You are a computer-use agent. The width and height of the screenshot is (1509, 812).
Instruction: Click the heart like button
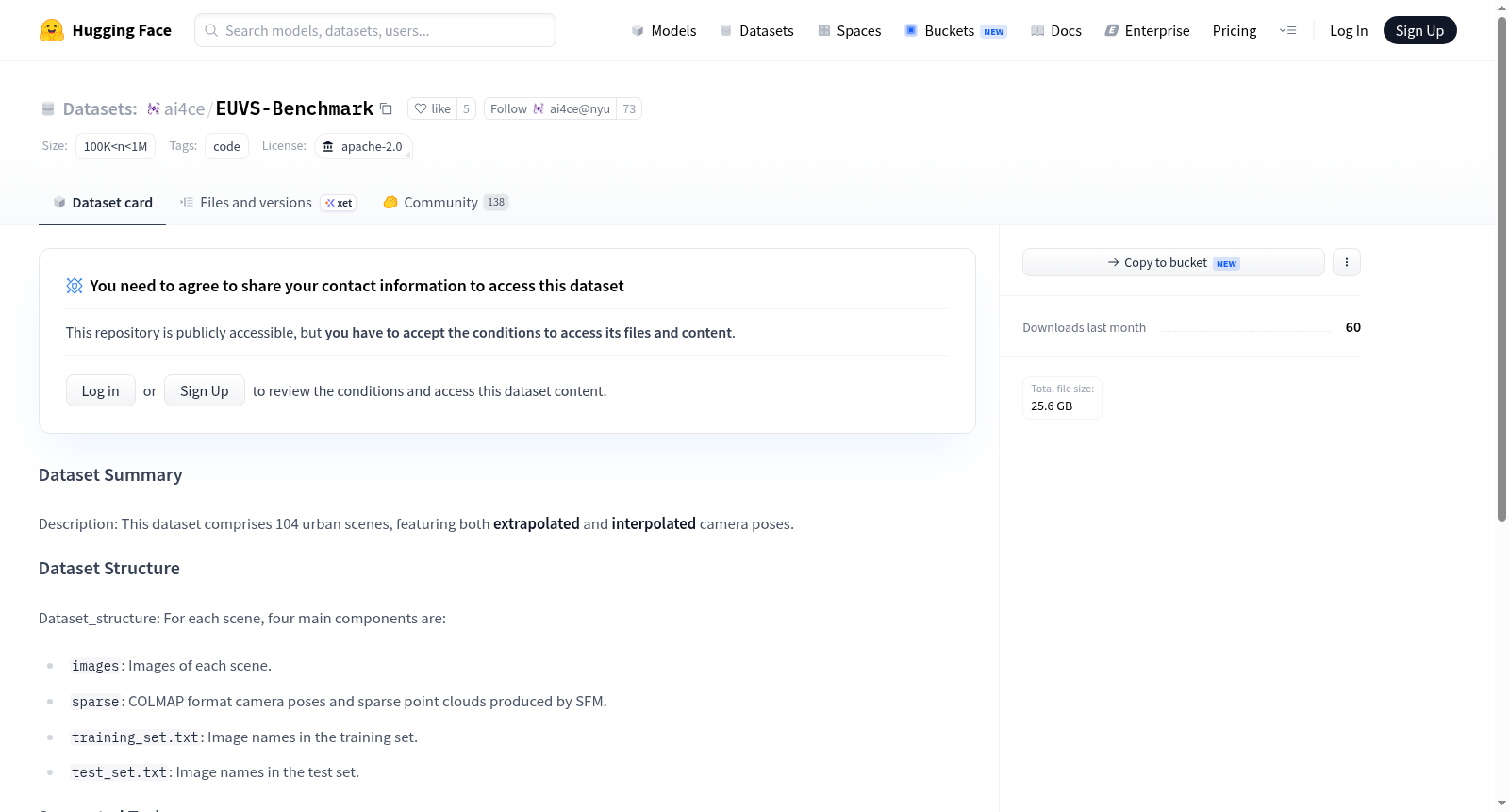point(432,108)
